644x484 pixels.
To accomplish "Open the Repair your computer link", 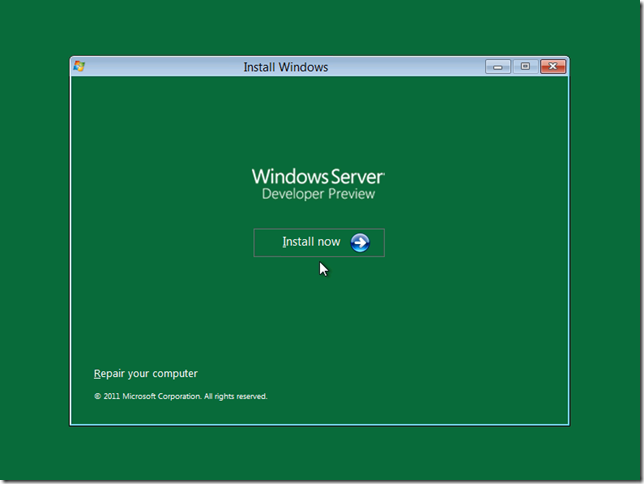I will (146, 373).
